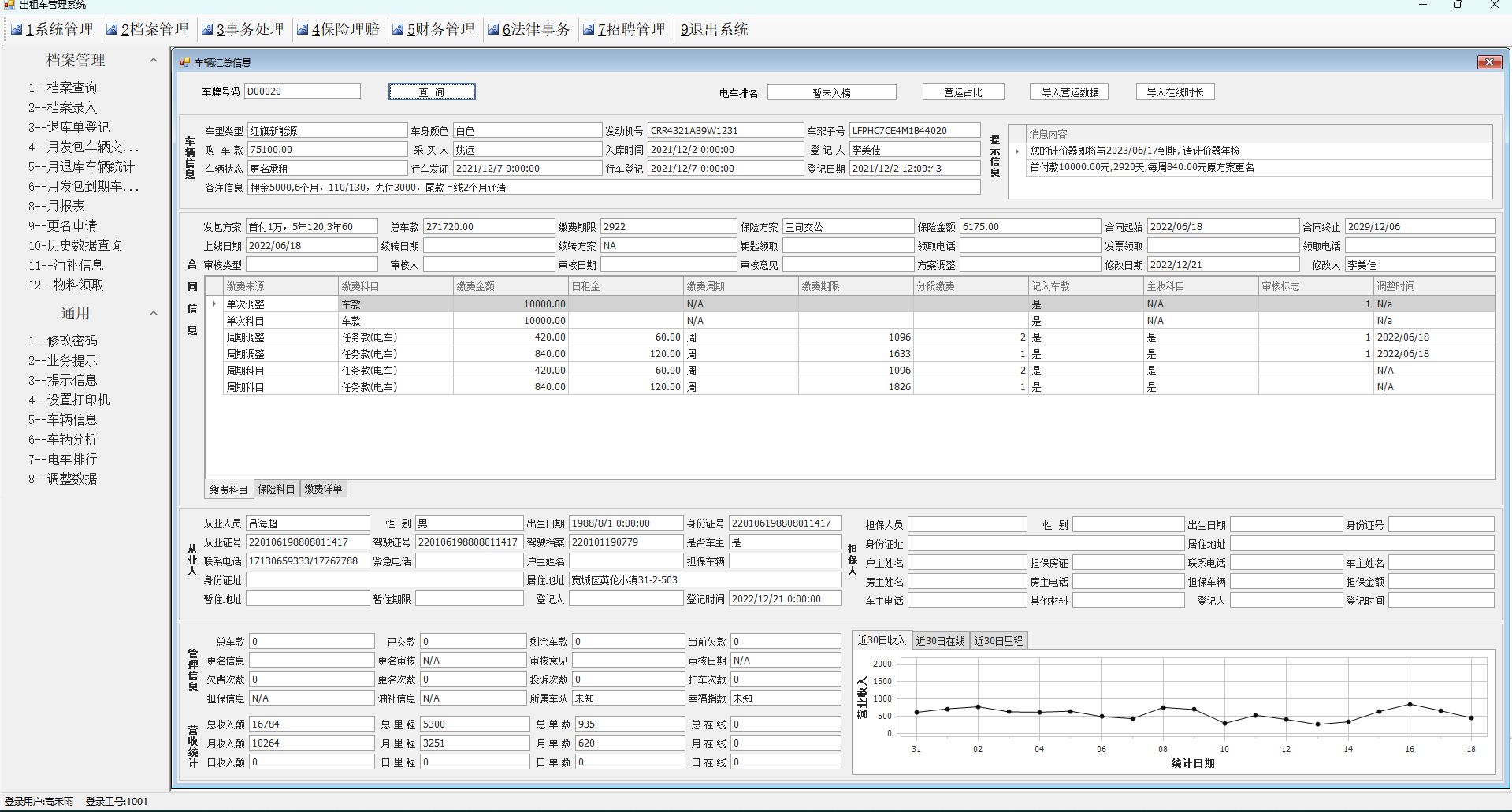Click the 担保人员 input field
The width and height of the screenshot is (1512, 812).
click(x=968, y=524)
